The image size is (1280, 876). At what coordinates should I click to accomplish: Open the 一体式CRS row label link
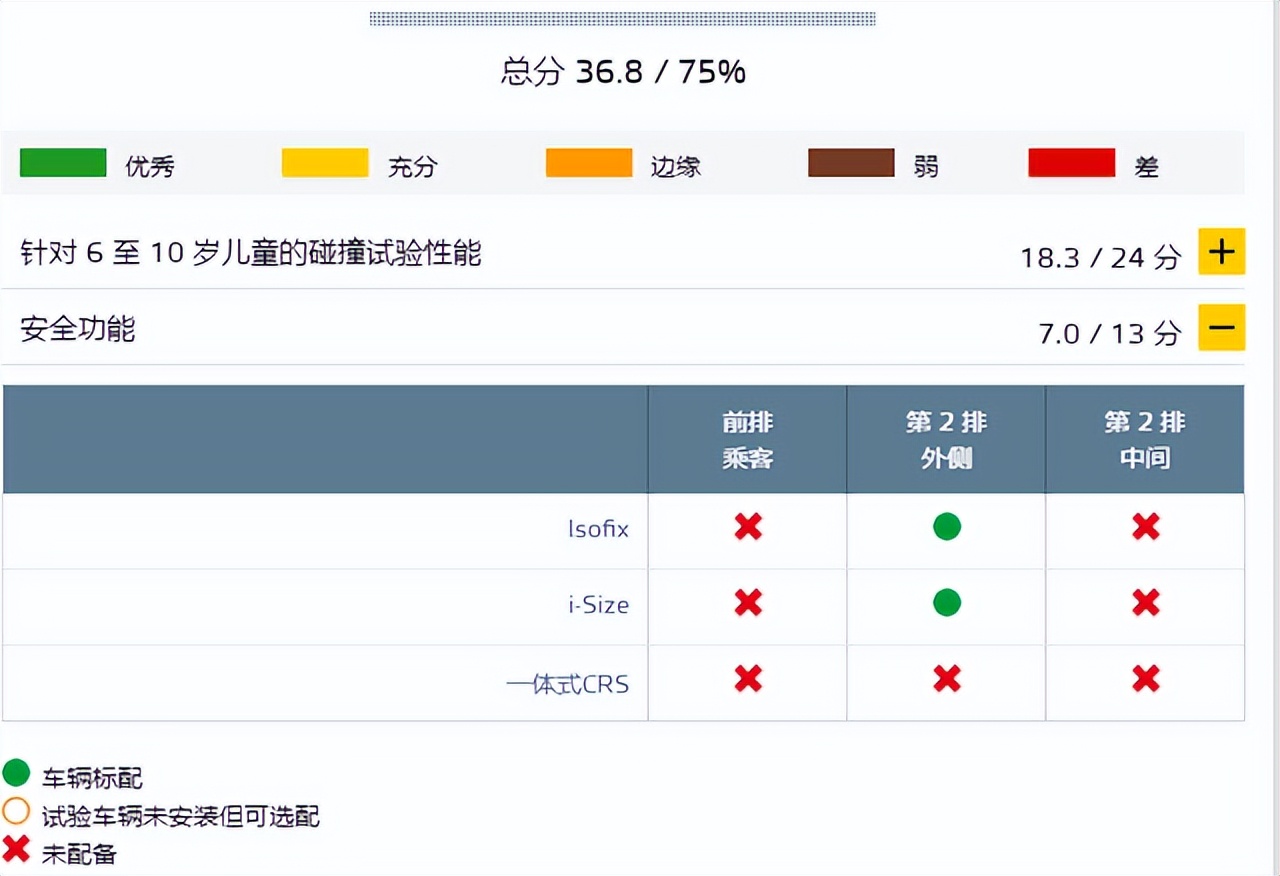tap(568, 685)
